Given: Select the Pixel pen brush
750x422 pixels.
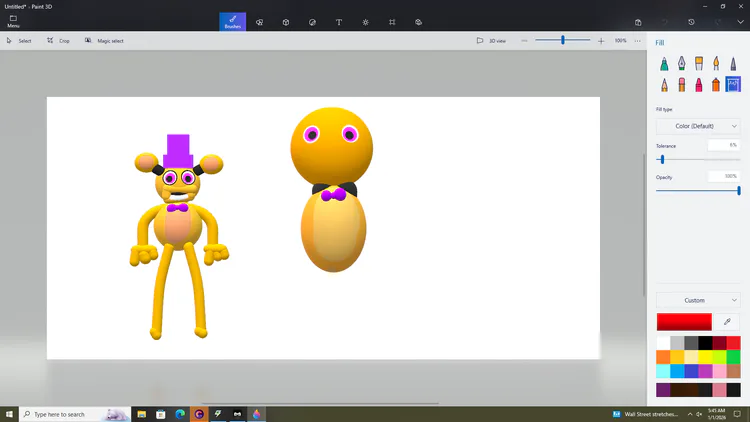Looking at the screenshot, I should coord(733,64).
